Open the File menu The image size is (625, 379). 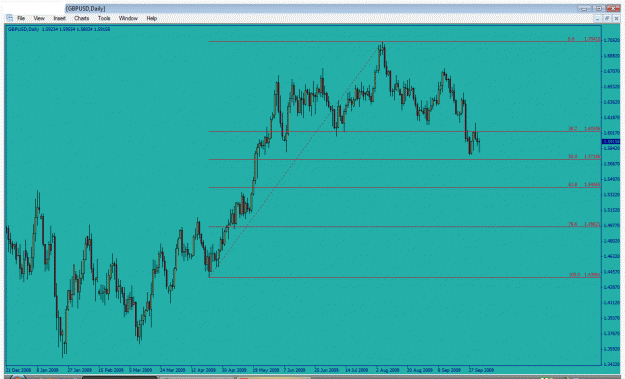pos(21,18)
